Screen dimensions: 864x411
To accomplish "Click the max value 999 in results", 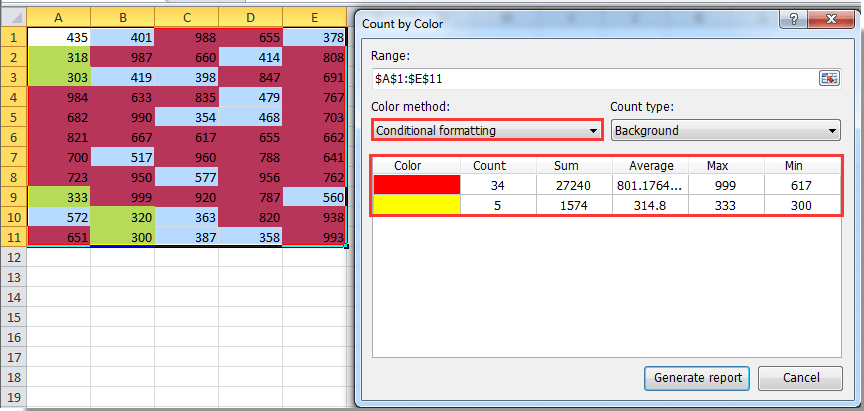I will tap(726, 186).
